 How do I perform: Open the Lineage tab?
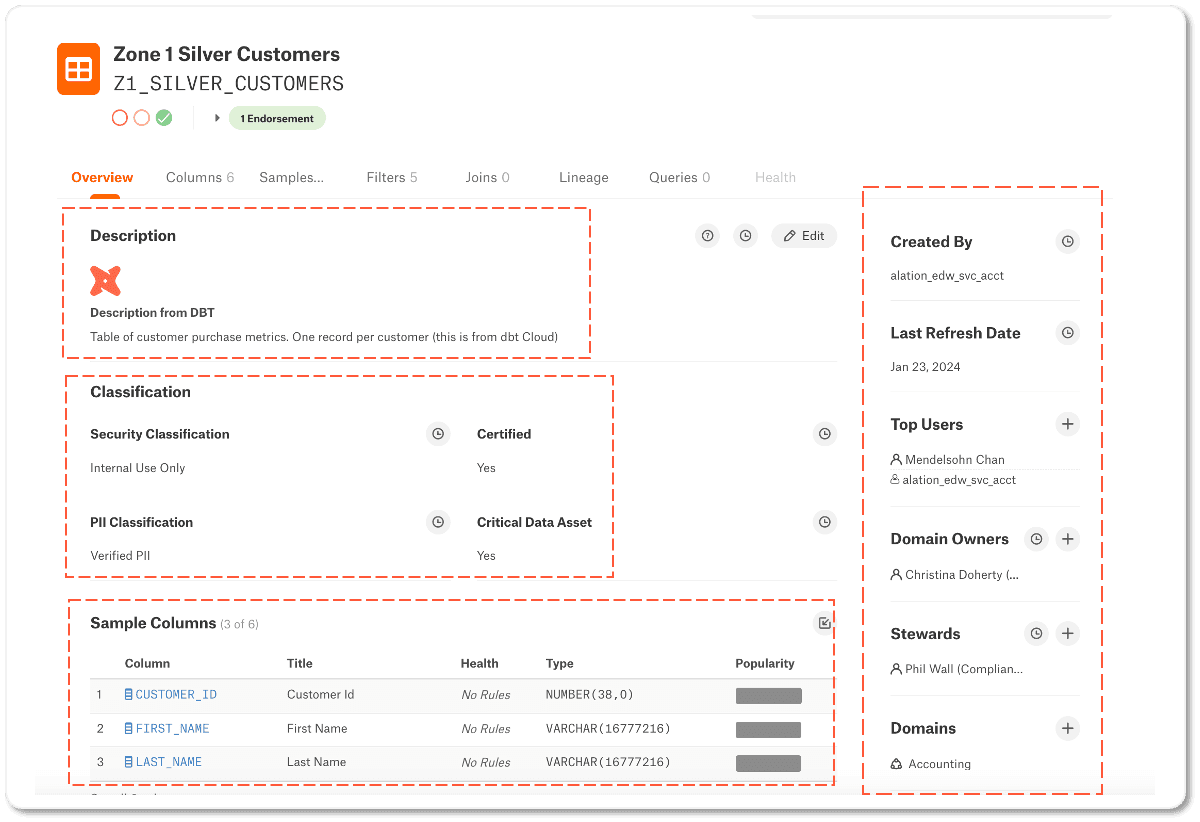tap(583, 177)
